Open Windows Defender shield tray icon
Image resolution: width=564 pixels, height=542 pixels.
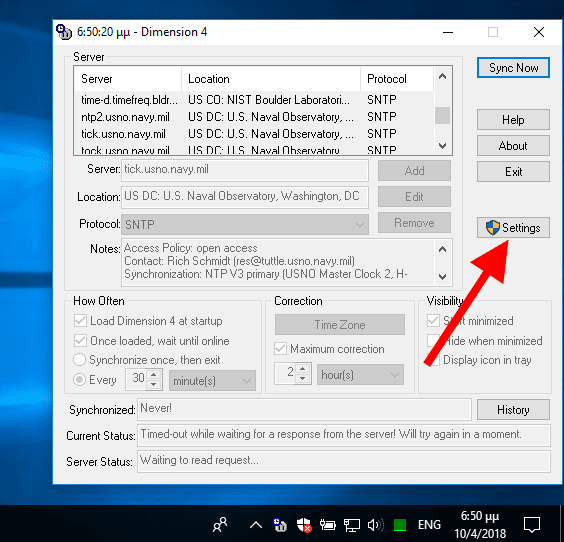click(304, 525)
